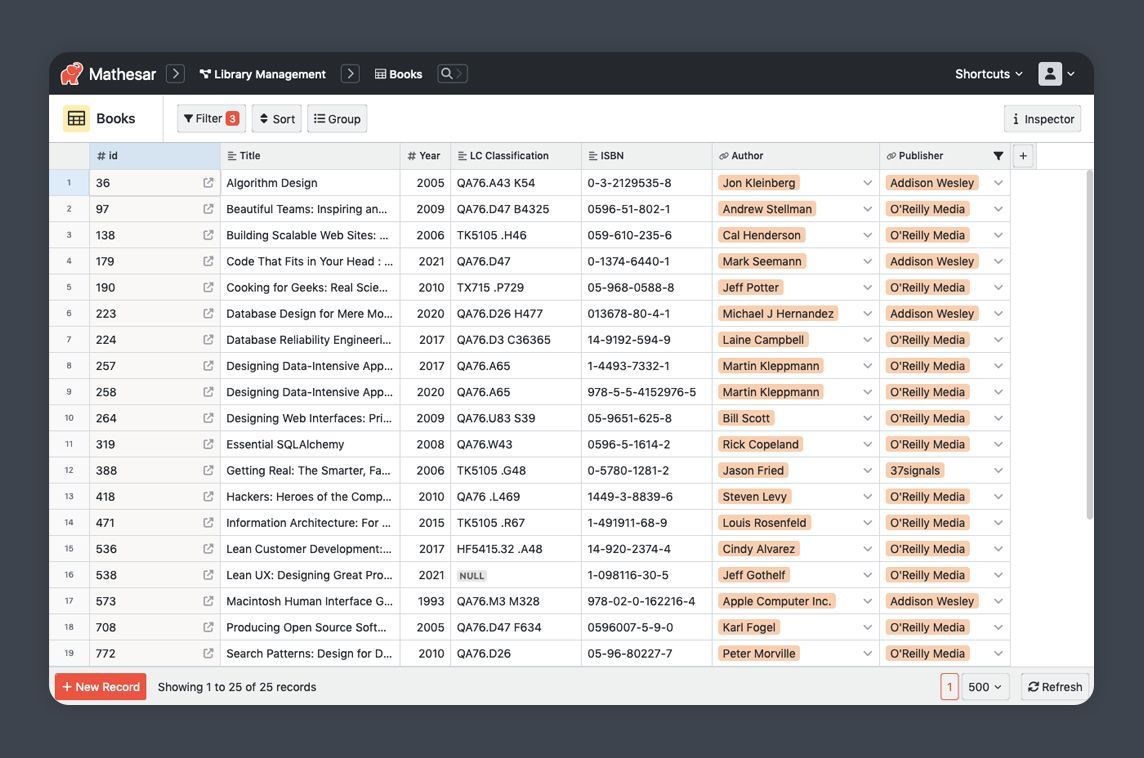1144x758 pixels.
Task: Select the Title column header
Action: 310,156
